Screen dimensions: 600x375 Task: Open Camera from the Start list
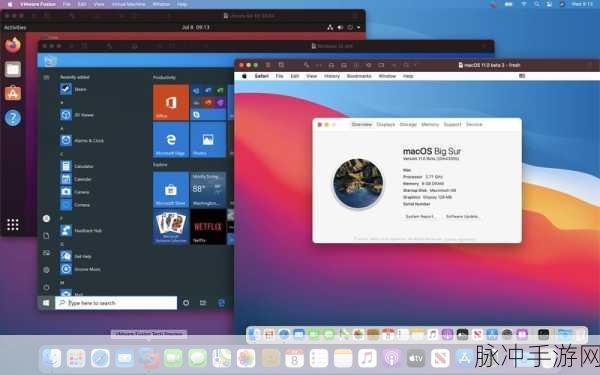[75, 192]
